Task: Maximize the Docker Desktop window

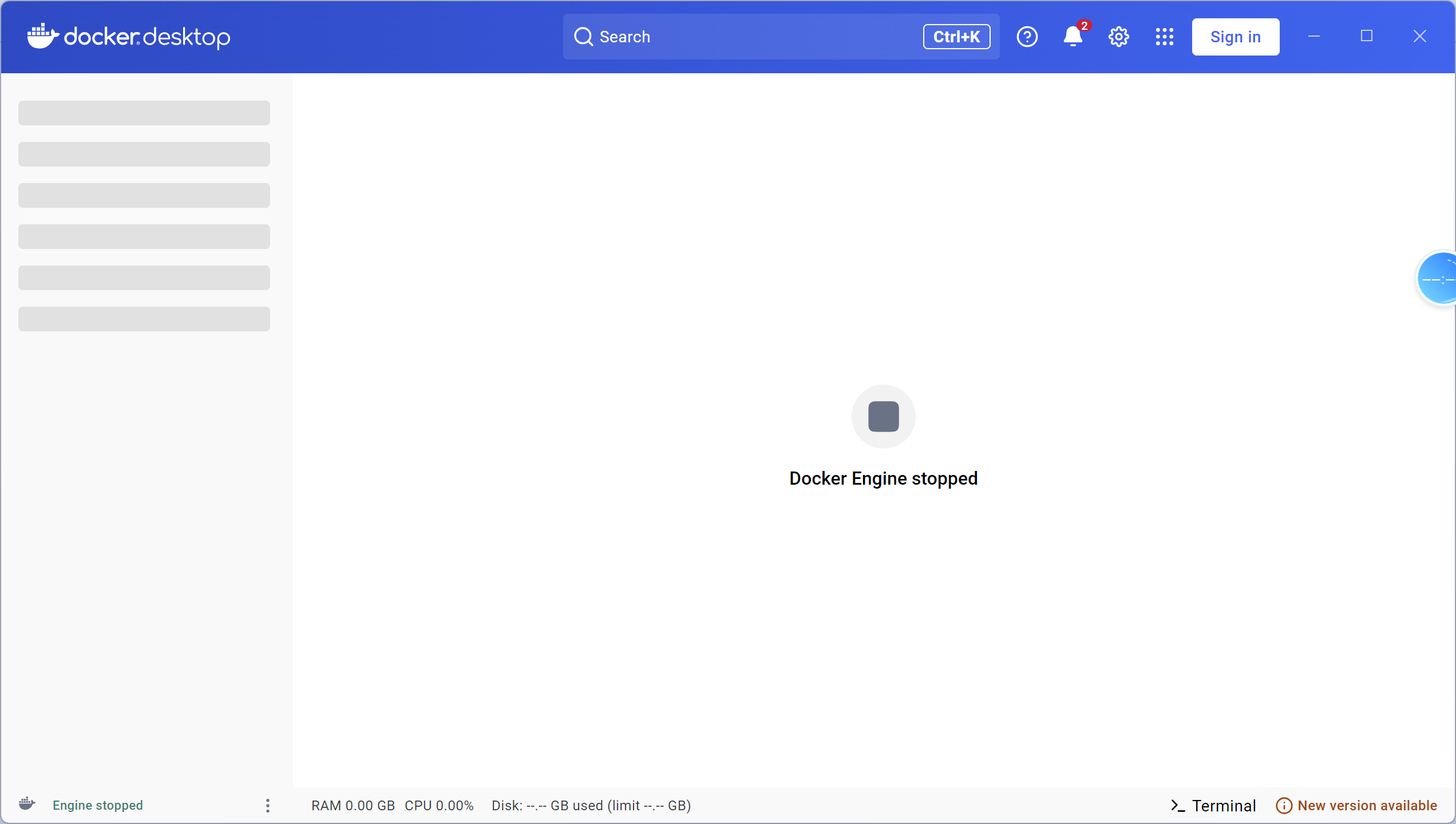Action: point(1366,36)
